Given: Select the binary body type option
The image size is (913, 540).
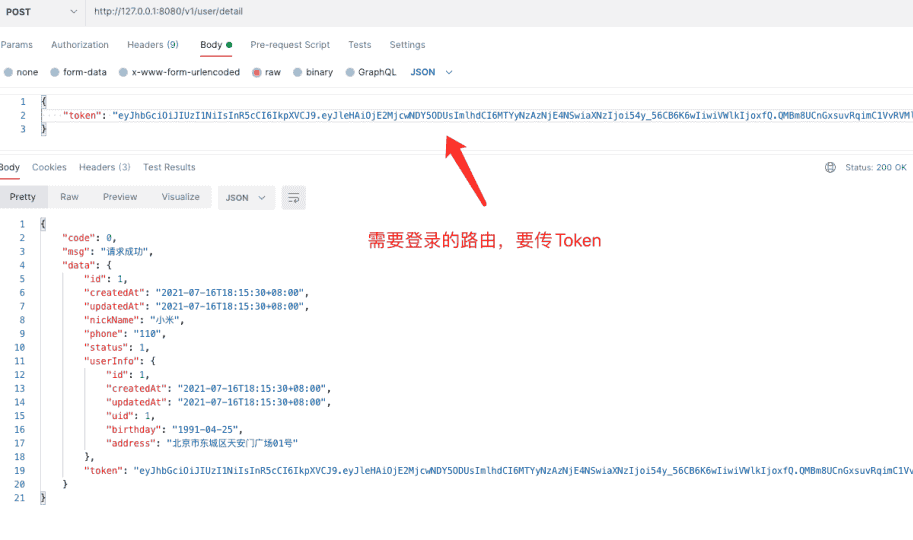Looking at the screenshot, I should click(298, 73).
